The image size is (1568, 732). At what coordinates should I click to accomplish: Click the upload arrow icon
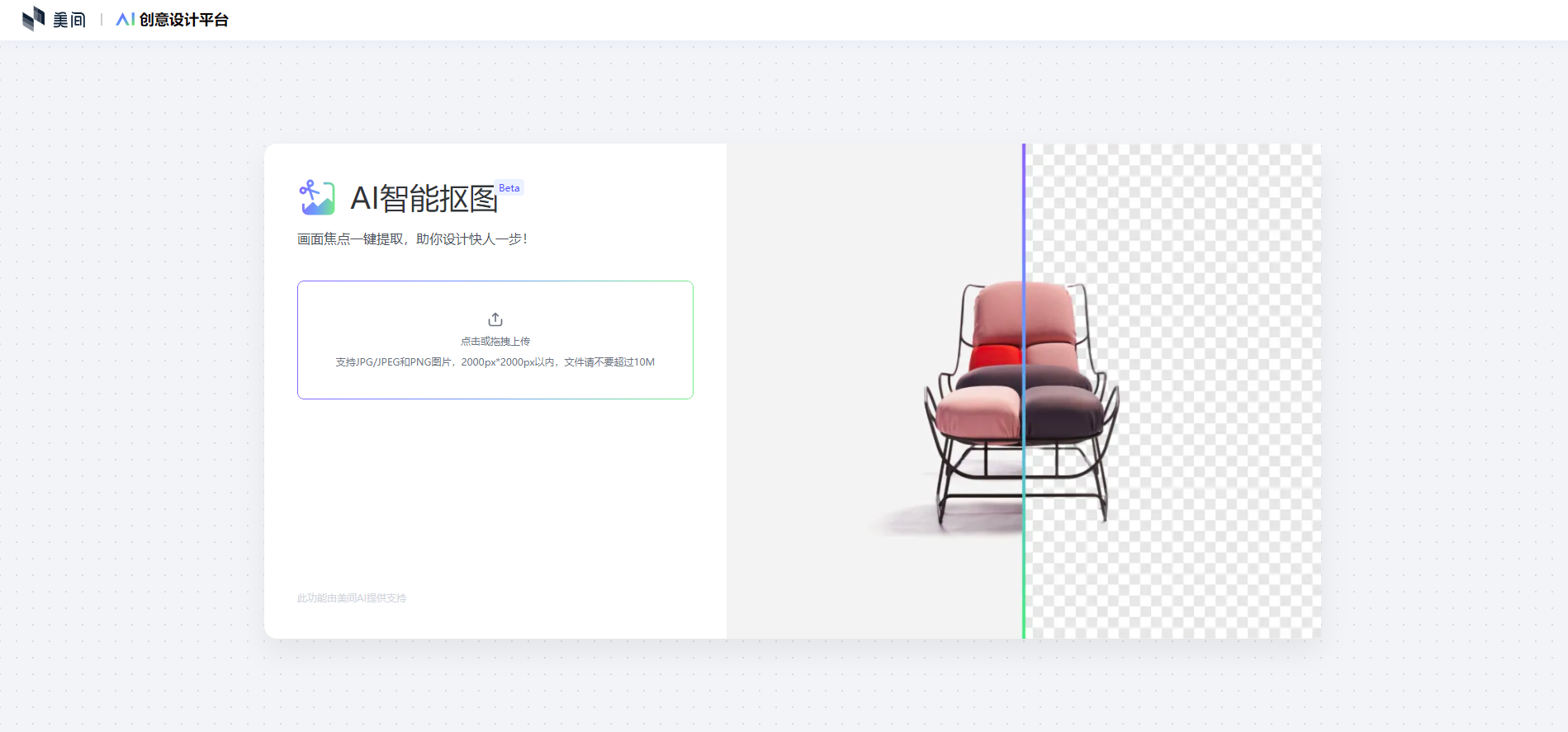click(495, 319)
